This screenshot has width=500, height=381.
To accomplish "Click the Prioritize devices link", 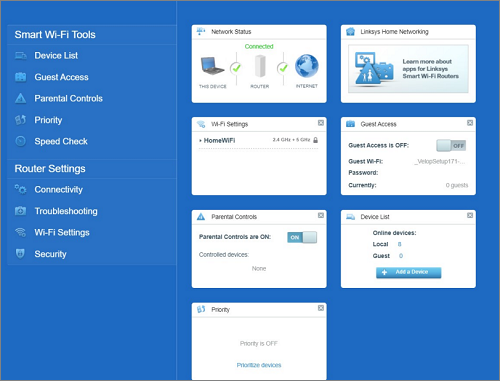I will (x=259, y=365).
